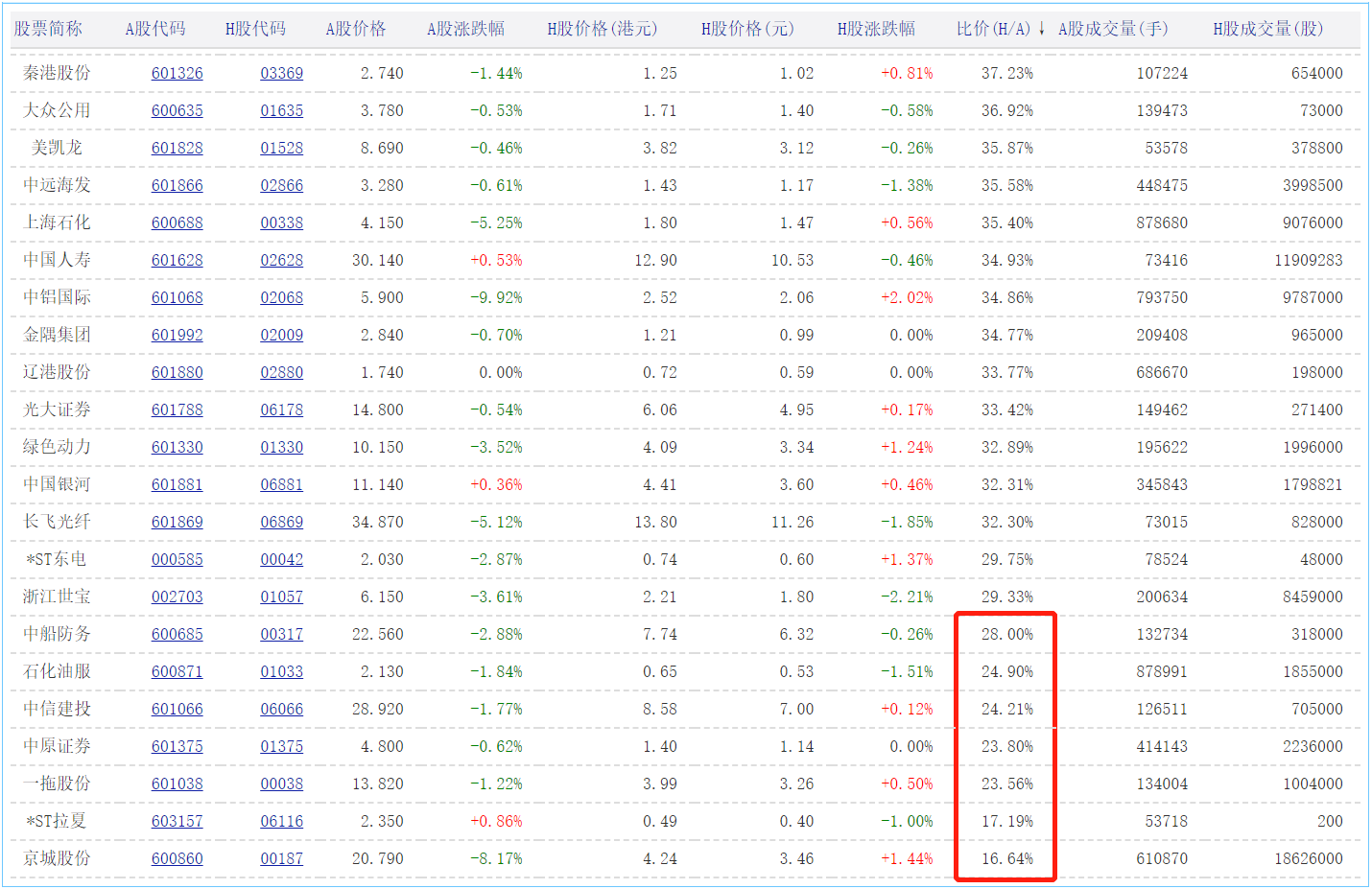Click the H股成交量(股) column header
Screen dimensions: 1372x889
click(x=1267, y=29)
